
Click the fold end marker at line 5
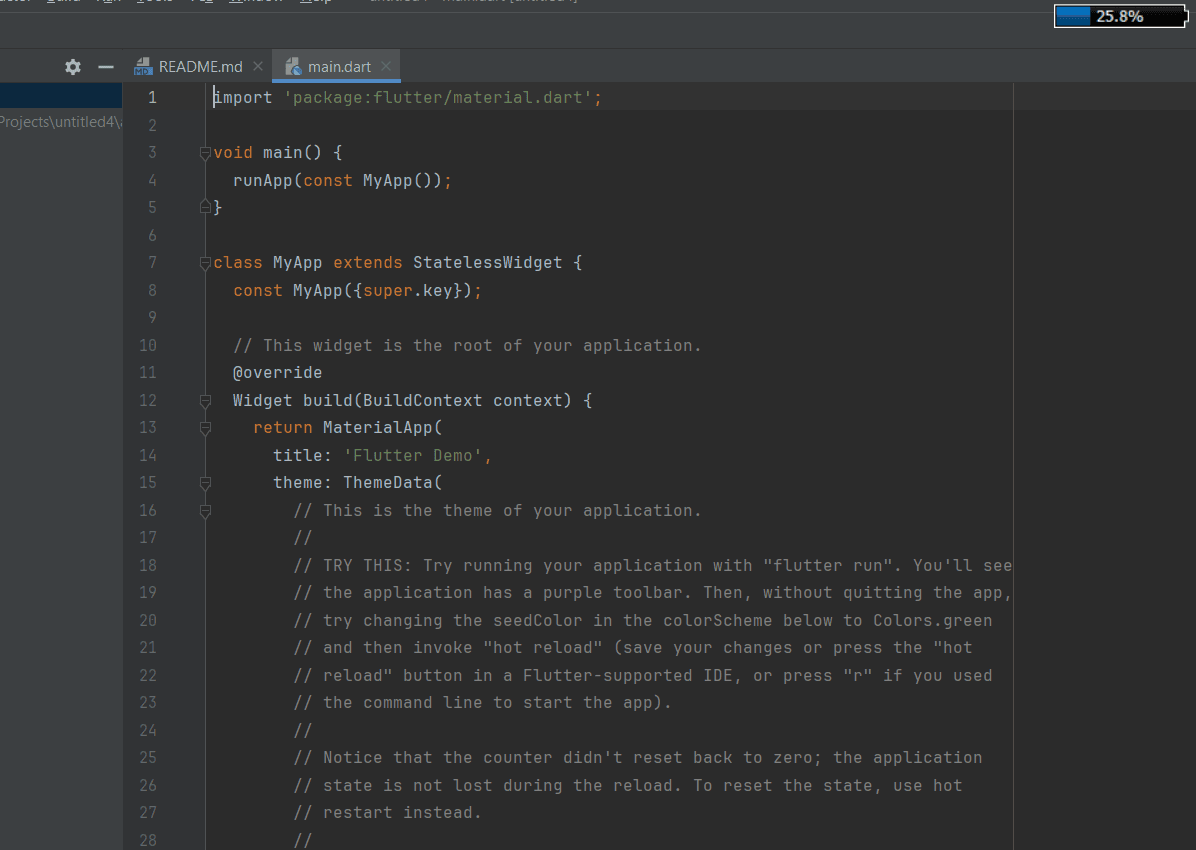205,208
